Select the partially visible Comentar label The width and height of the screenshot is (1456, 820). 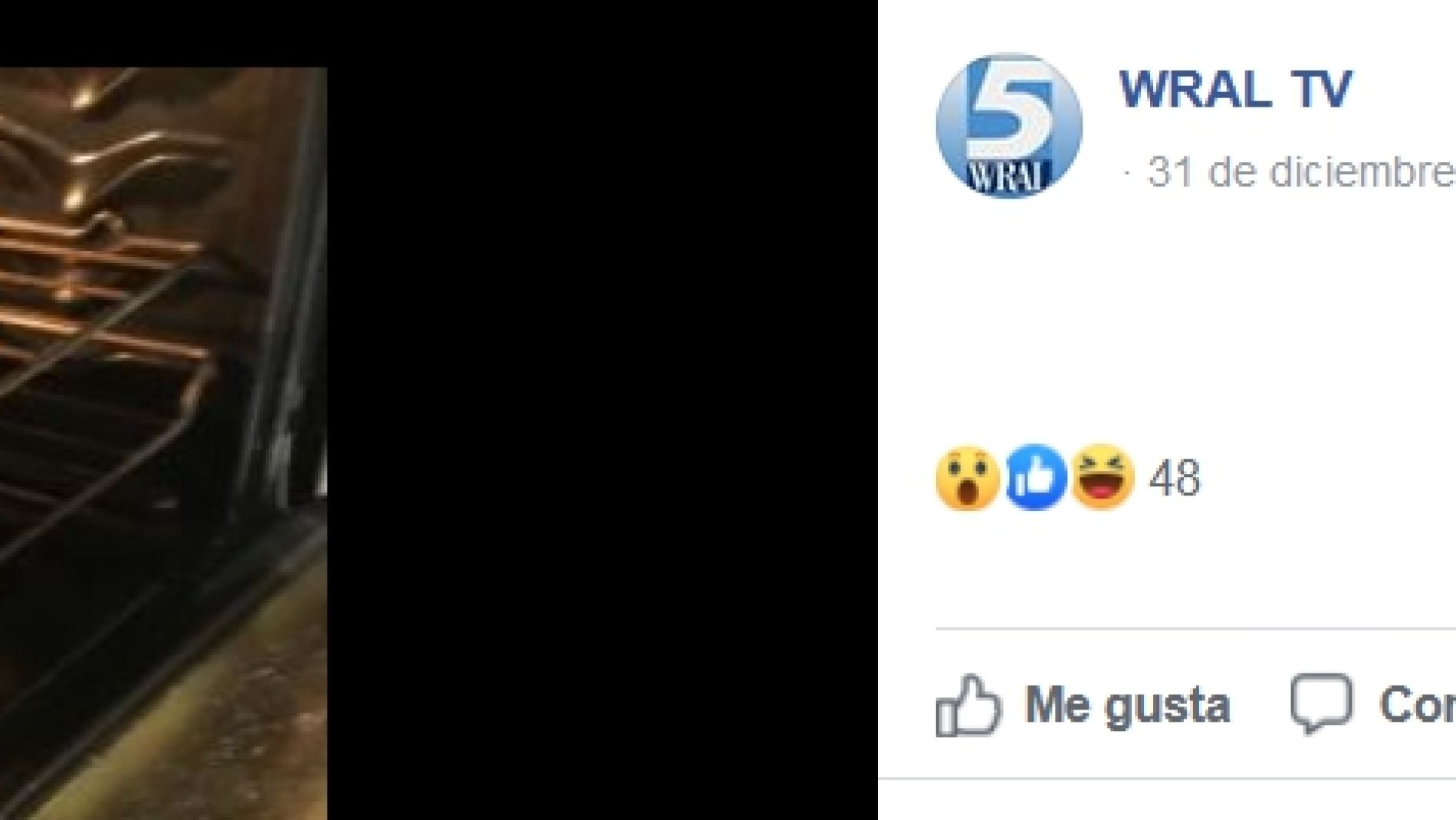tap(1417, 705)
